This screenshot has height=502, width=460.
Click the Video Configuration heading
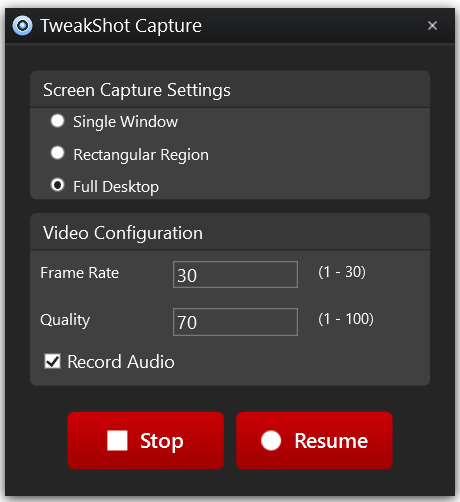pos(123,233)
